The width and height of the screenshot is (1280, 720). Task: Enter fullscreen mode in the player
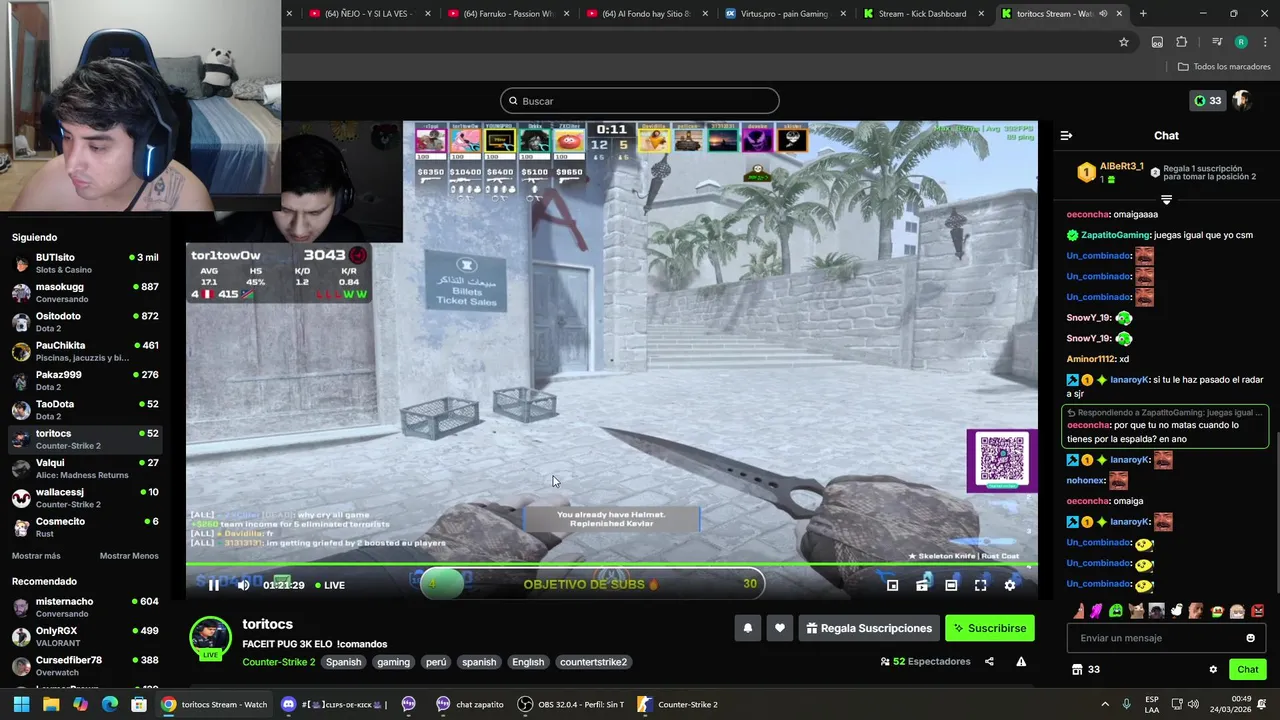[x=980, y=585]
